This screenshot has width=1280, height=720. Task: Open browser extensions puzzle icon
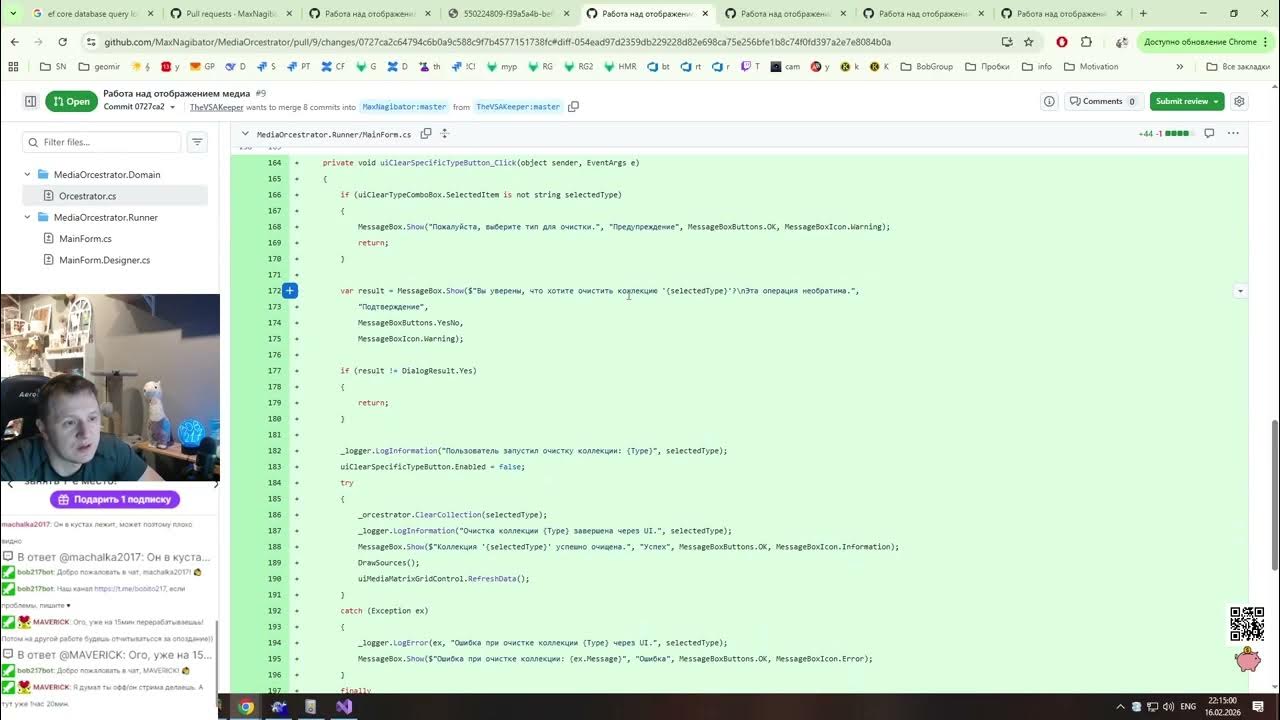[x=1086, y=42]
